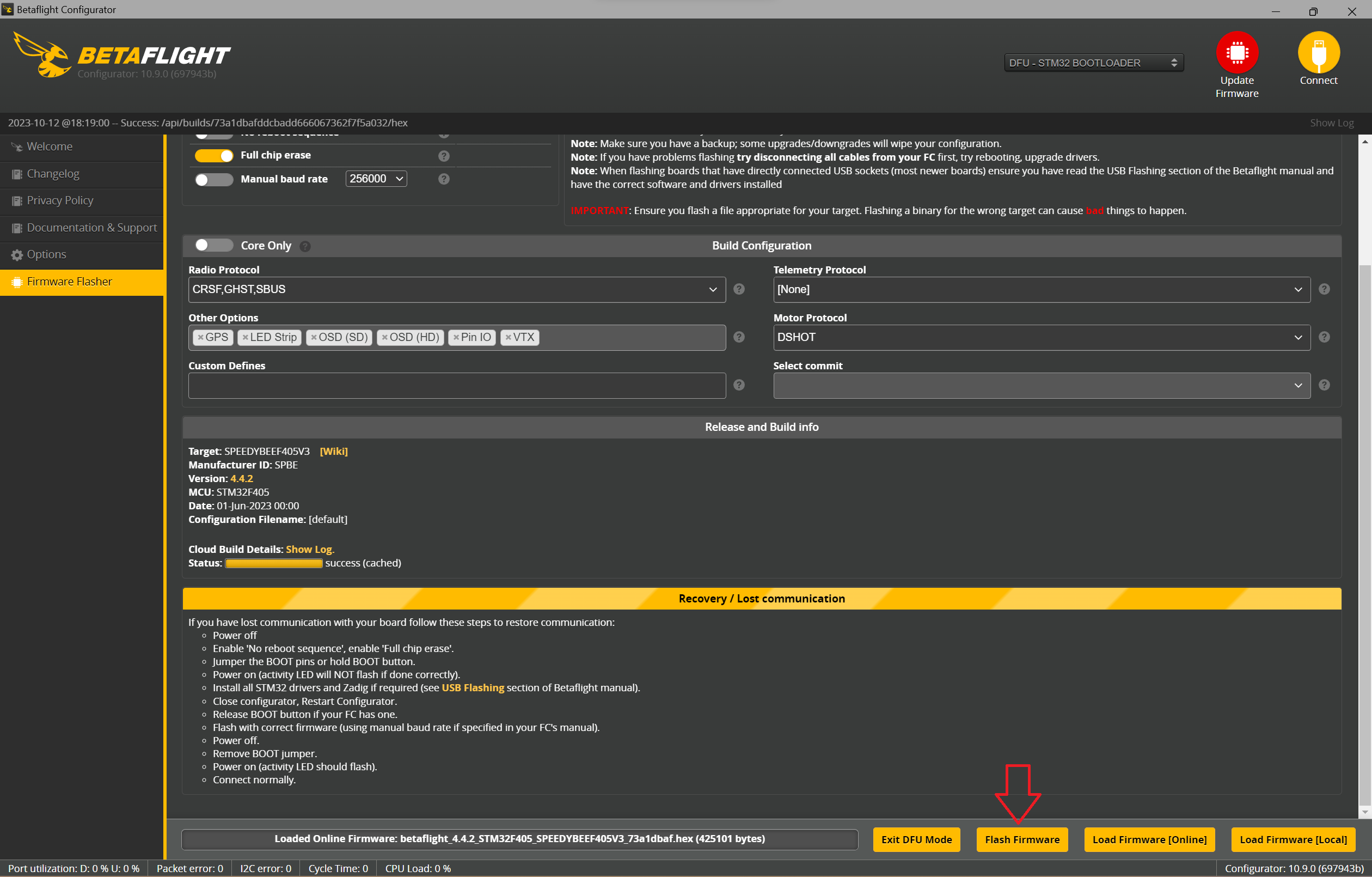Click Load Firmware [Local] button
This screenshot has height=877, width=1372.
[x=1293, y=839]
